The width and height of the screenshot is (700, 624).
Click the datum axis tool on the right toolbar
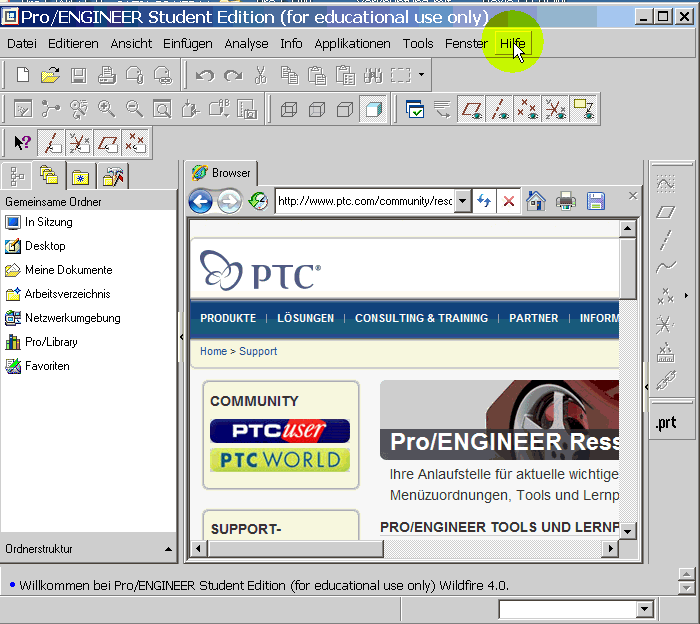point(666,240)
